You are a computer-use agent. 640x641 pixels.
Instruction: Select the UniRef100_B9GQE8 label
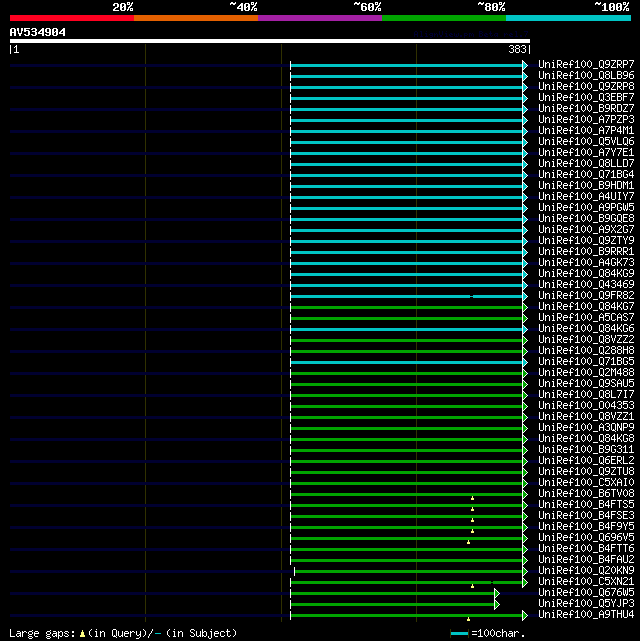click(x=586, y=218)
